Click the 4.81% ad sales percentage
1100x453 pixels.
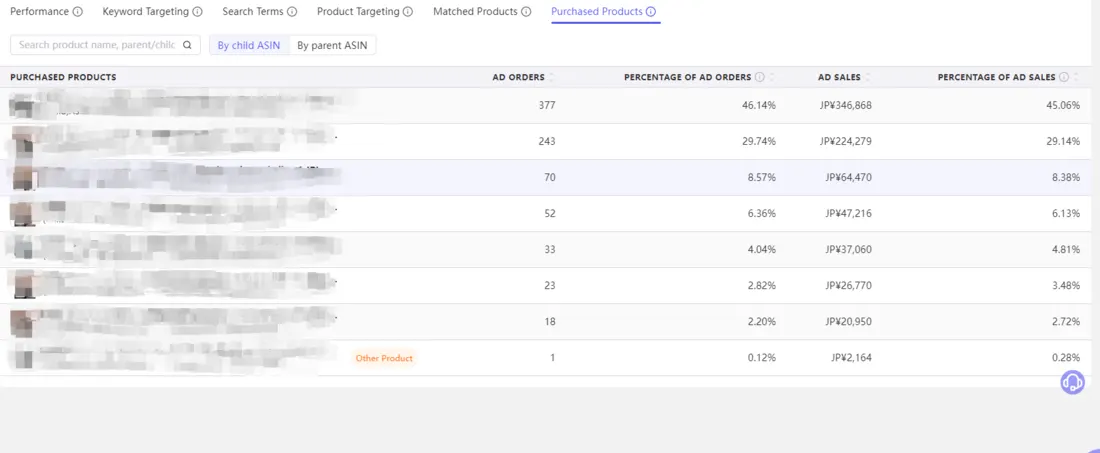[1066, 250]
